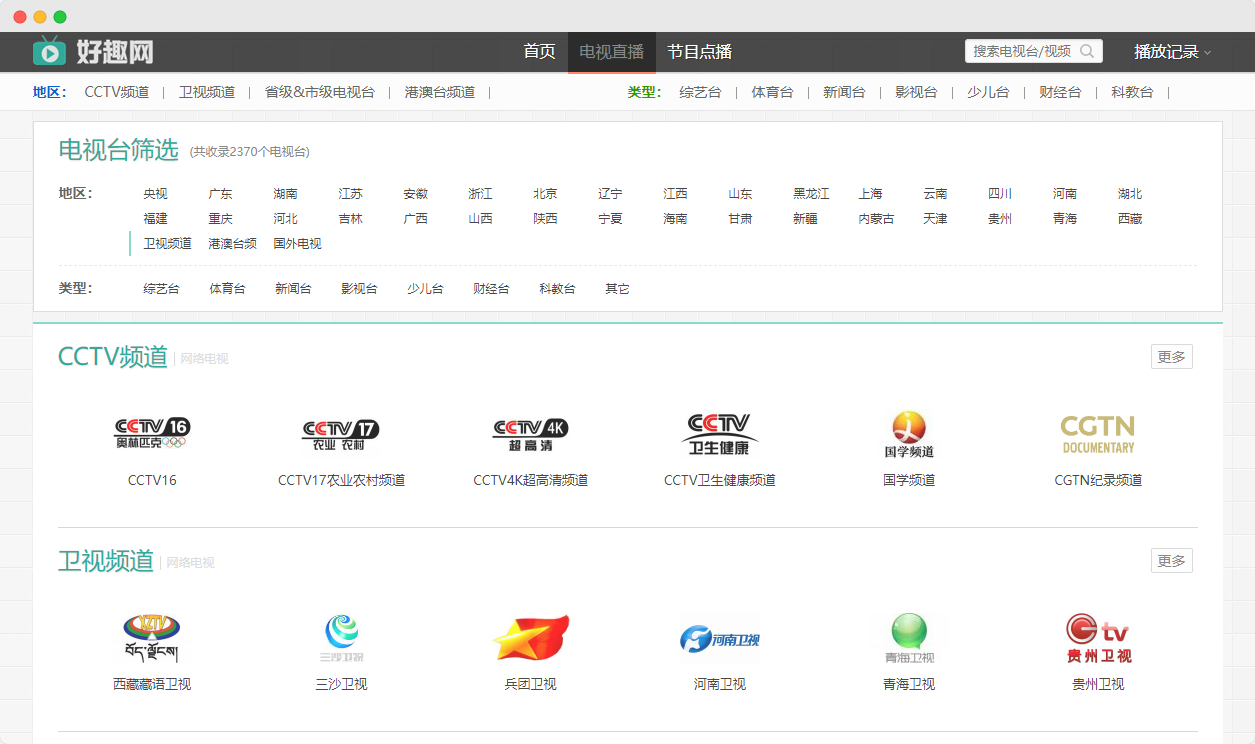Filter region by 湖北
The width and height of the screenshot is (1255, 744).
[x=1130, y=194]
